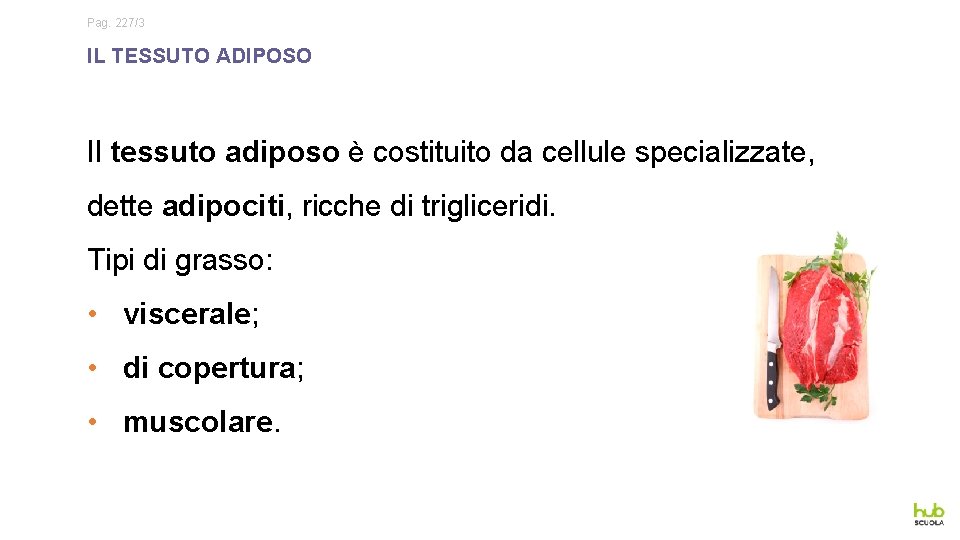Image resolution: width=960 pixels, height=540 pixels.
Task: Select the muscolare list item
Action: point(201,422)
